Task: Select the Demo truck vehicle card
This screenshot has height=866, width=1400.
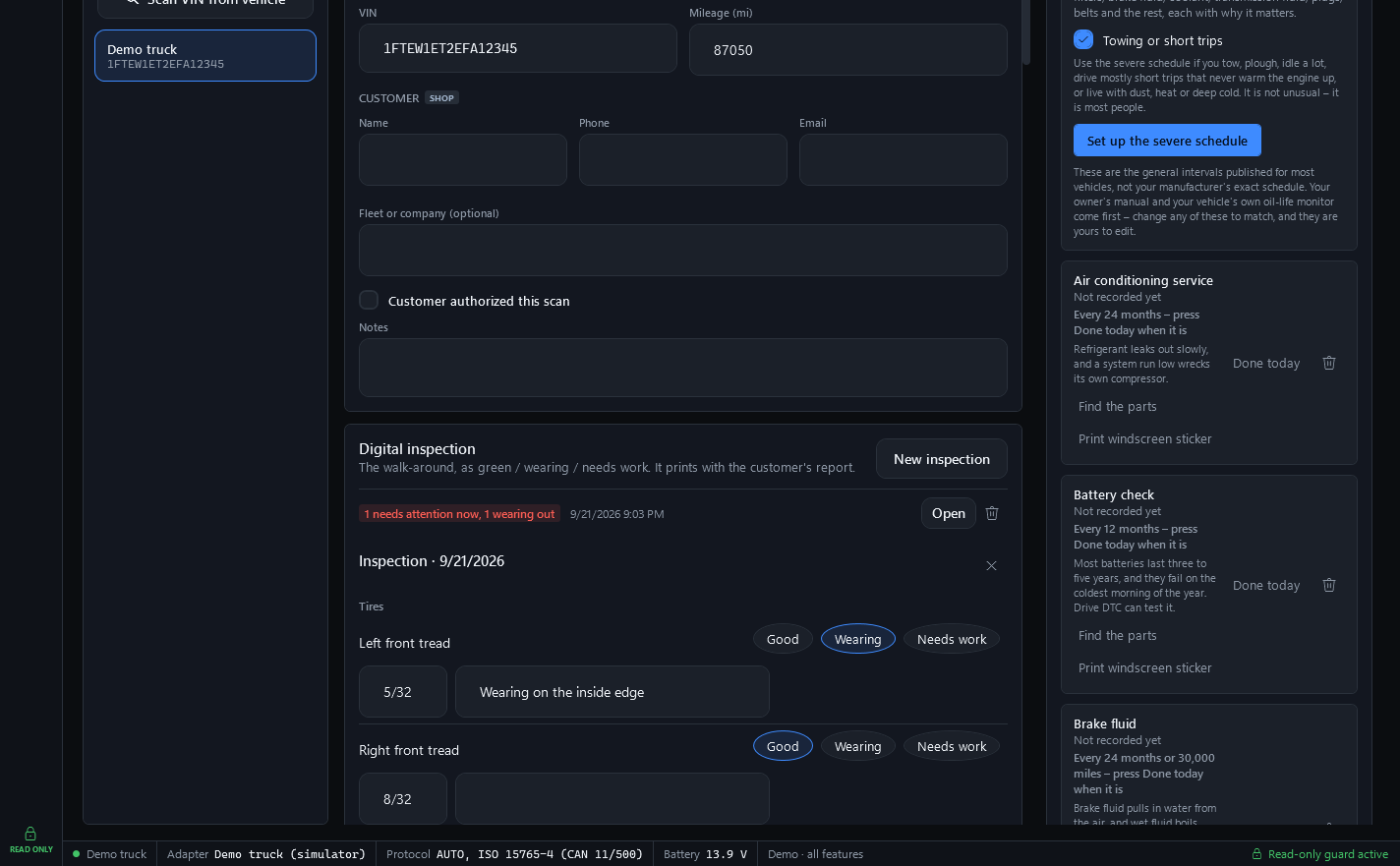Action: [205, 55]
